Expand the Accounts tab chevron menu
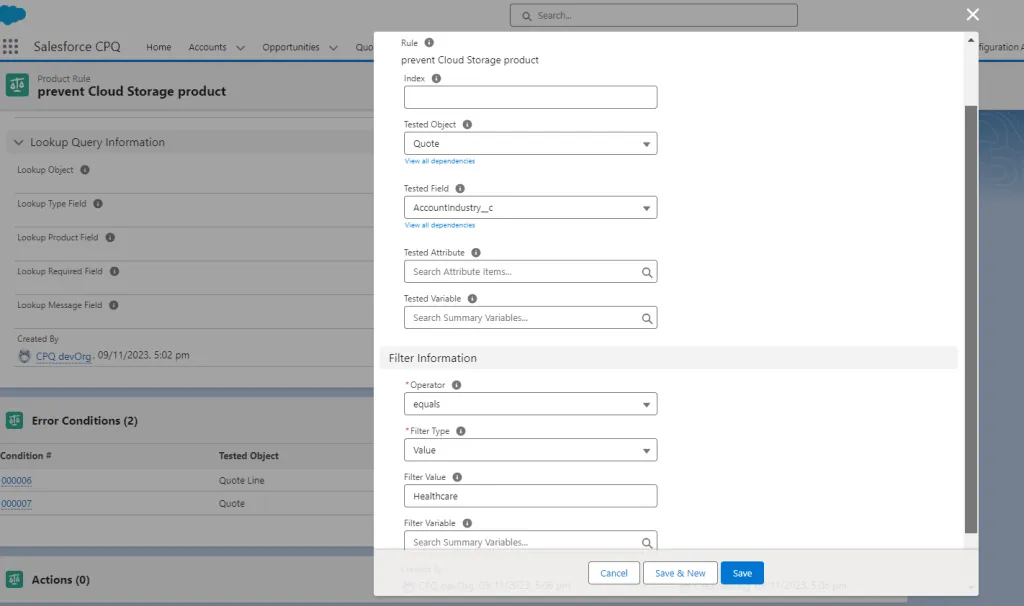This screenshot has height=606, width=1024. pos(240,48)
